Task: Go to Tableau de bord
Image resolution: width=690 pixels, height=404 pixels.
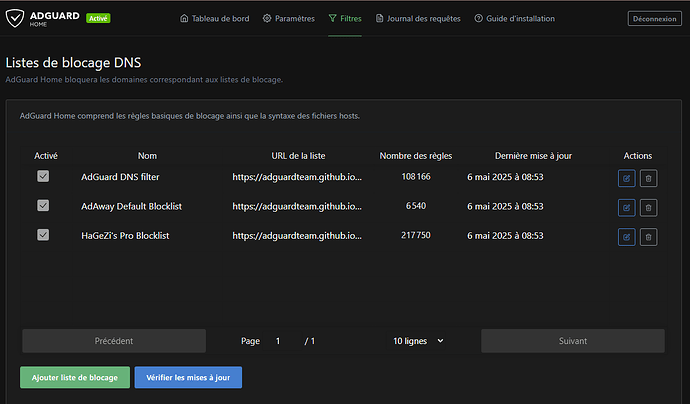Action: click(215, 18)
